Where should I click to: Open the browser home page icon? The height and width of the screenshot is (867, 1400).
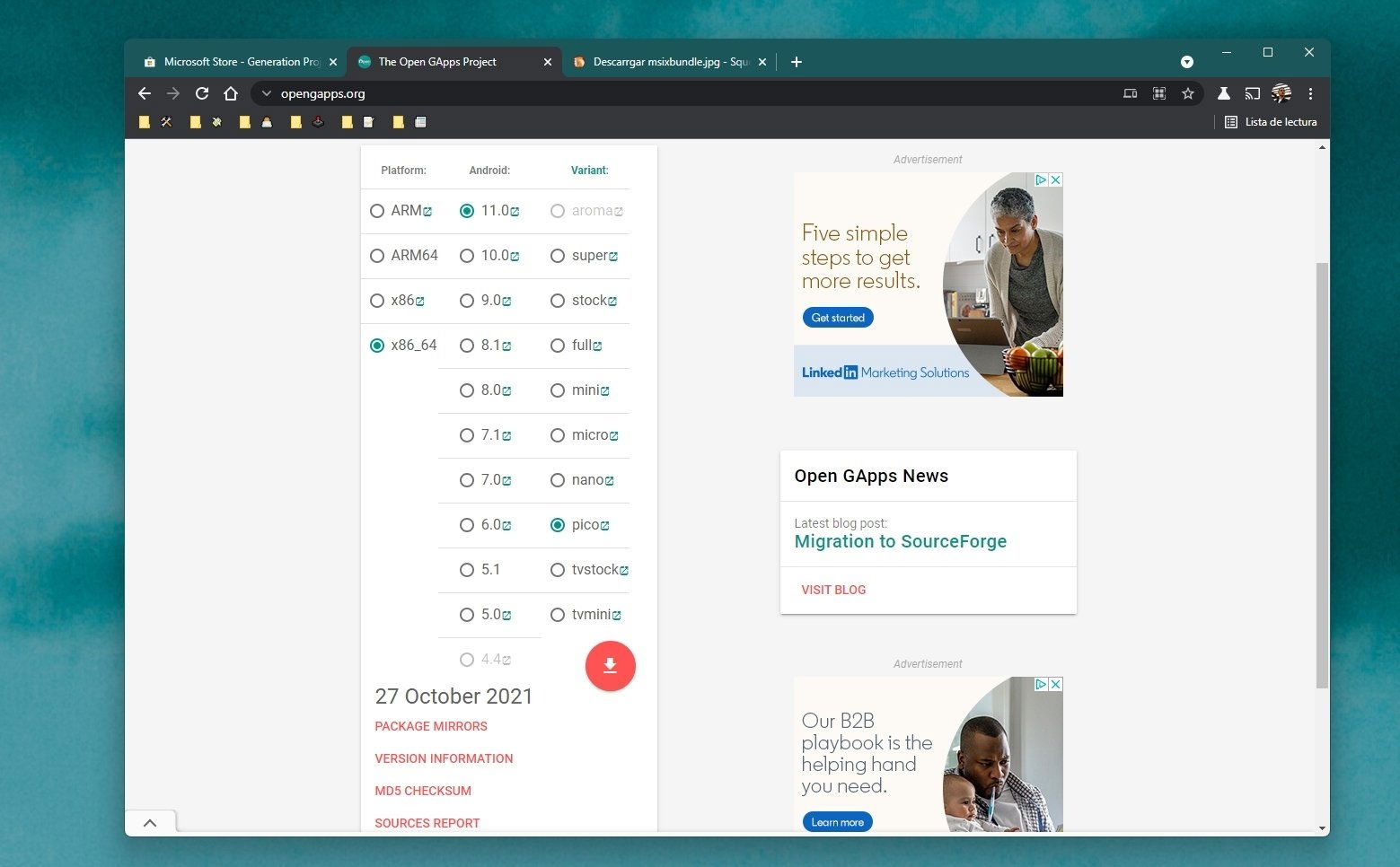[x=231, y=93]
